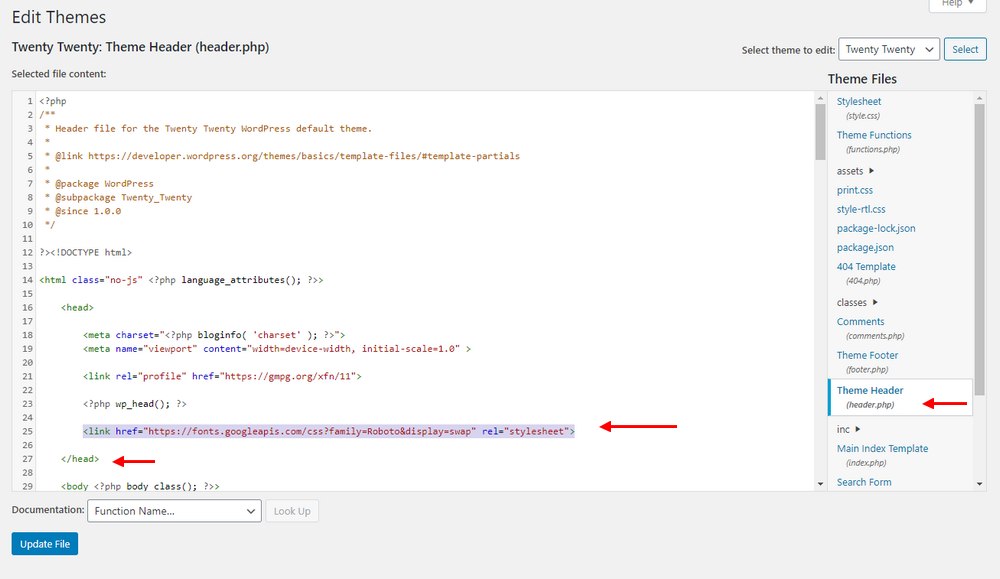Click the Theme Files scrollbar thumb
The image size is (1000, 579).
pyautogui.click(x=980, y=249)
